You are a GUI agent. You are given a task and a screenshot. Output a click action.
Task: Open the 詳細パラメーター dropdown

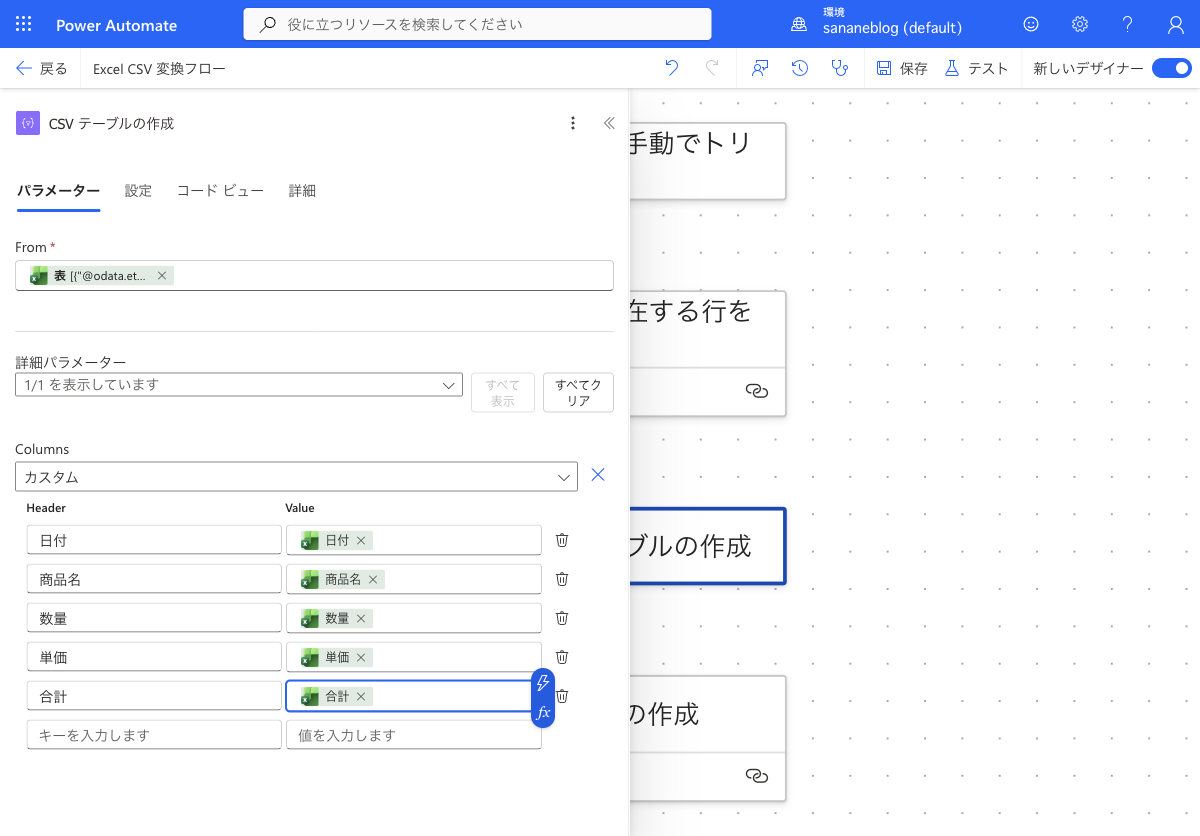239,384
